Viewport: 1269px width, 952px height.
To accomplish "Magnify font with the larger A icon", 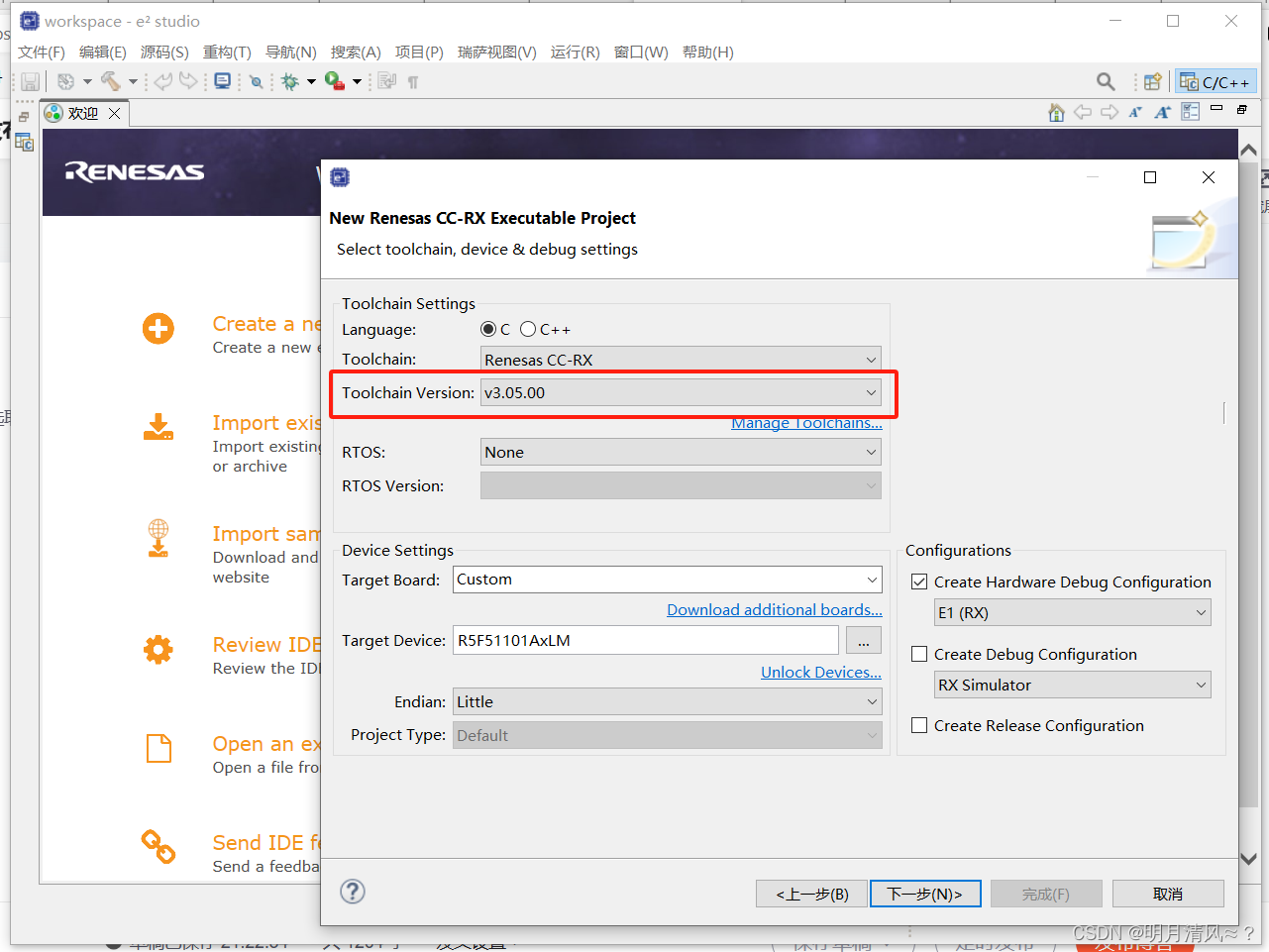I will [x=1162, y=112].
